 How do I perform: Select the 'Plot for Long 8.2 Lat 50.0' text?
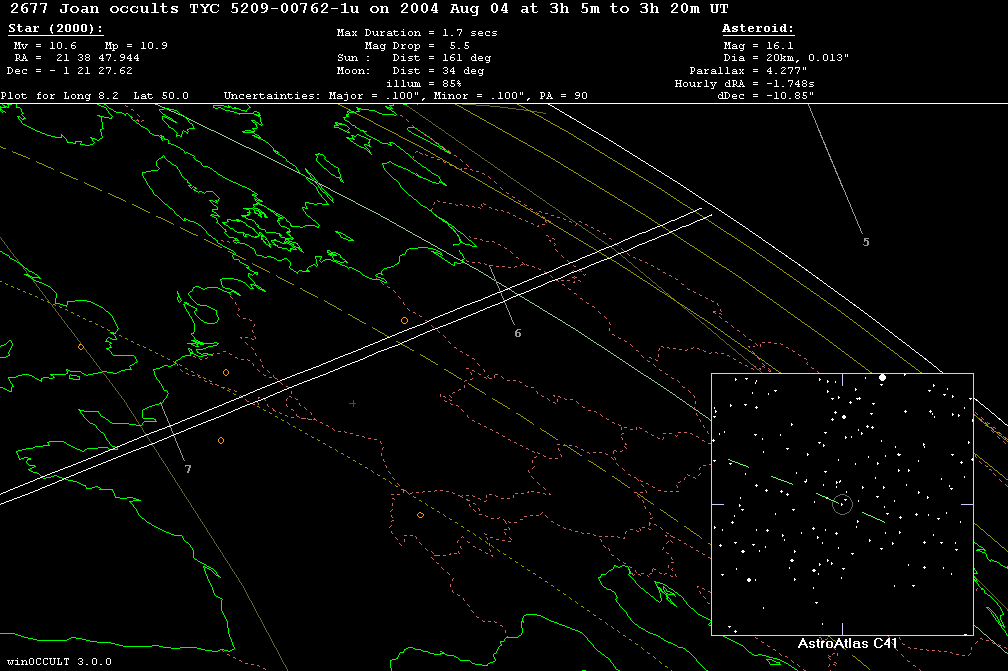102,96
